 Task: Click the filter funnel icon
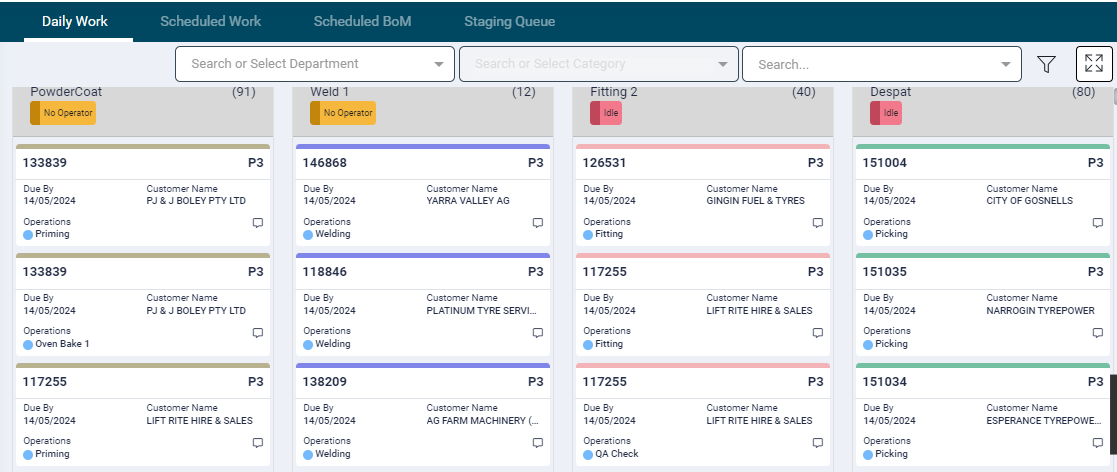pos(1046,64)
